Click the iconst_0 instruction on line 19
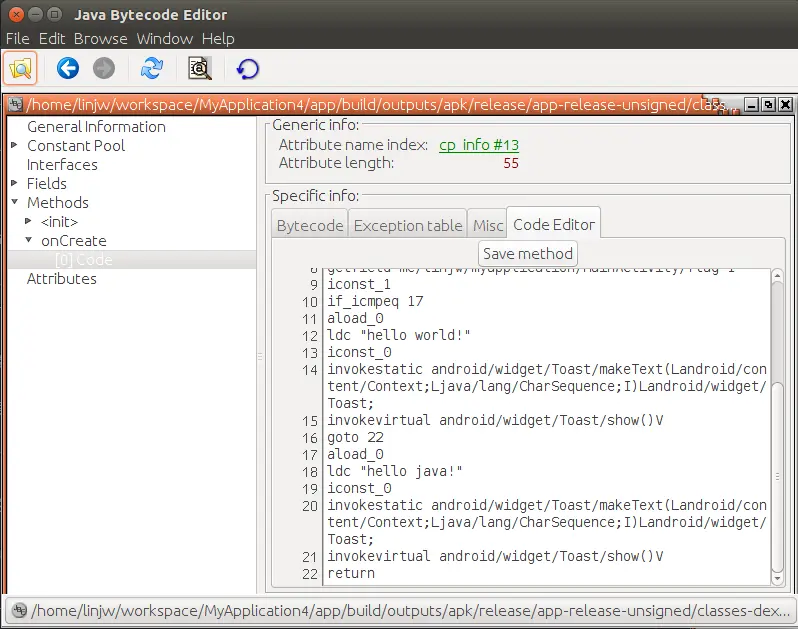 [x=359, y=488]
